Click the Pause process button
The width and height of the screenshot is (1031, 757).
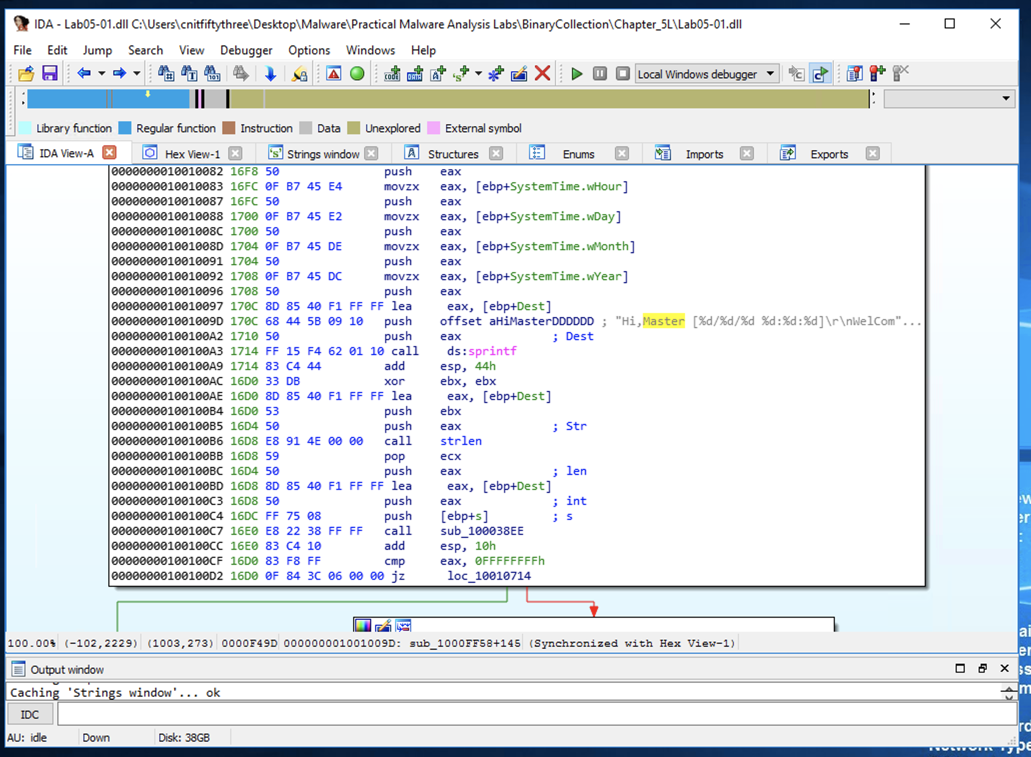point(600,74)
